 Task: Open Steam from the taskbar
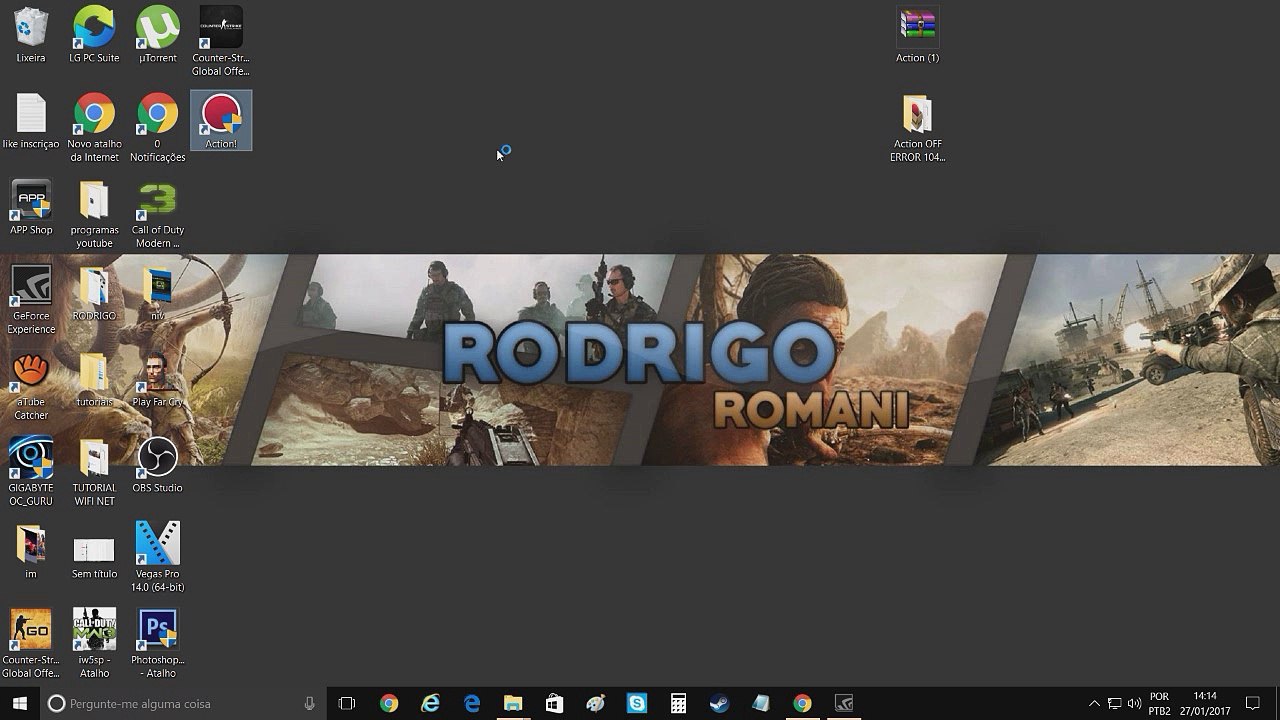719,703
